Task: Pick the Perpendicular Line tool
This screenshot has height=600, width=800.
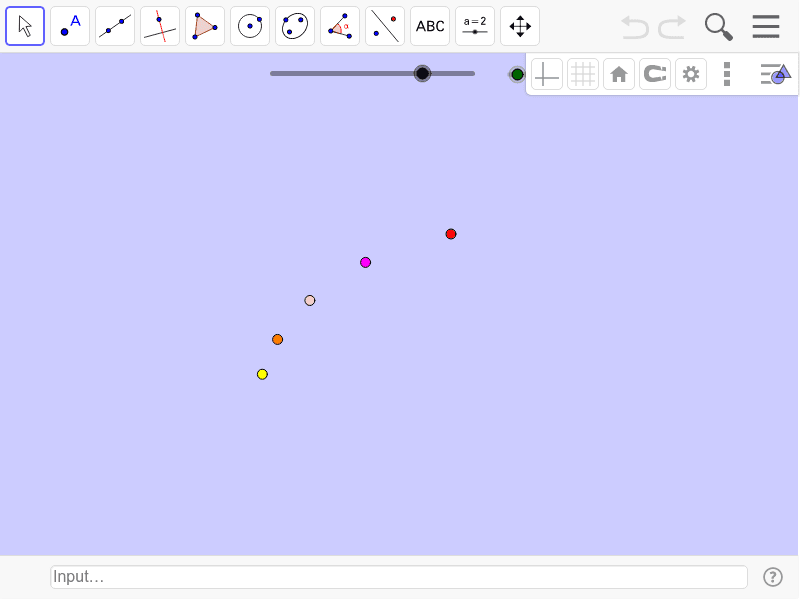Action: point(160,26)
